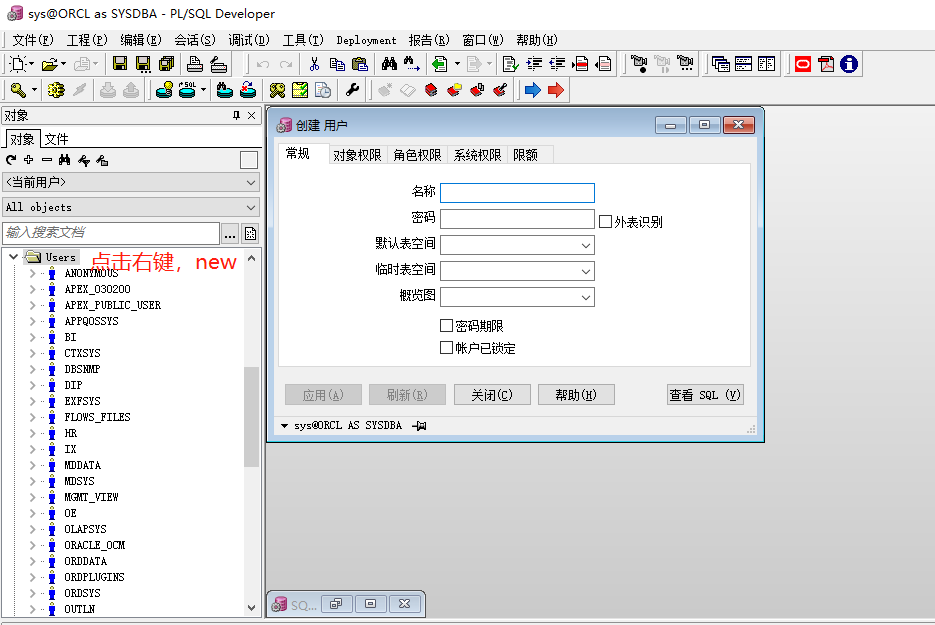The image size is (935, 625).
Task: Click the 帮助(H) button in dialog
Action: point(576,395)
